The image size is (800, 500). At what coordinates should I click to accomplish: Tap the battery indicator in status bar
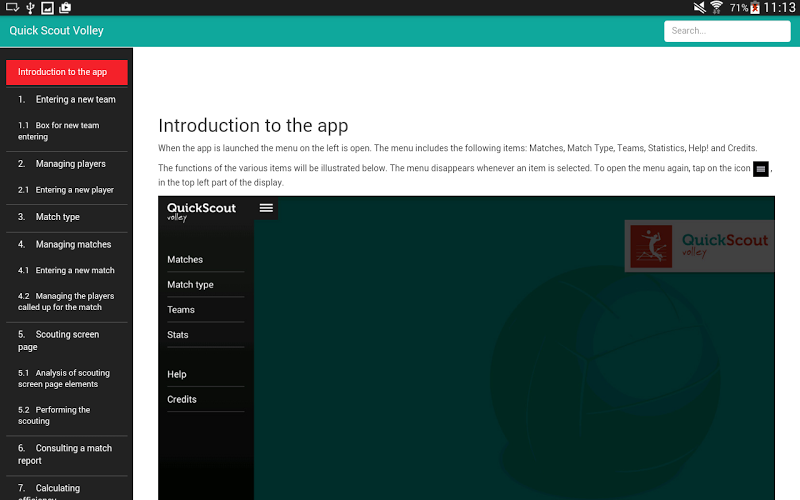coord(755,8)
